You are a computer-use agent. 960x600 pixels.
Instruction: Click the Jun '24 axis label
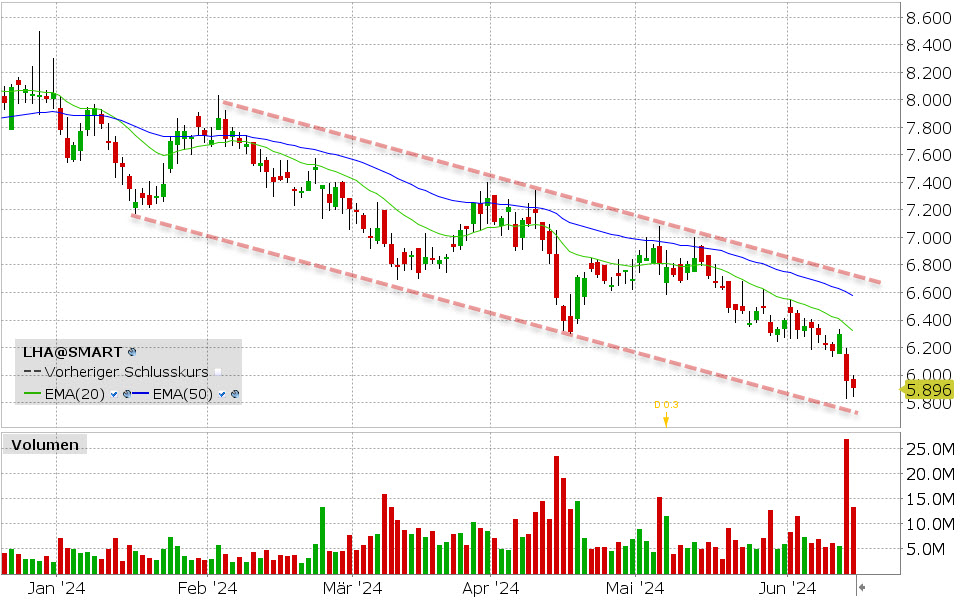coord(787,588)
